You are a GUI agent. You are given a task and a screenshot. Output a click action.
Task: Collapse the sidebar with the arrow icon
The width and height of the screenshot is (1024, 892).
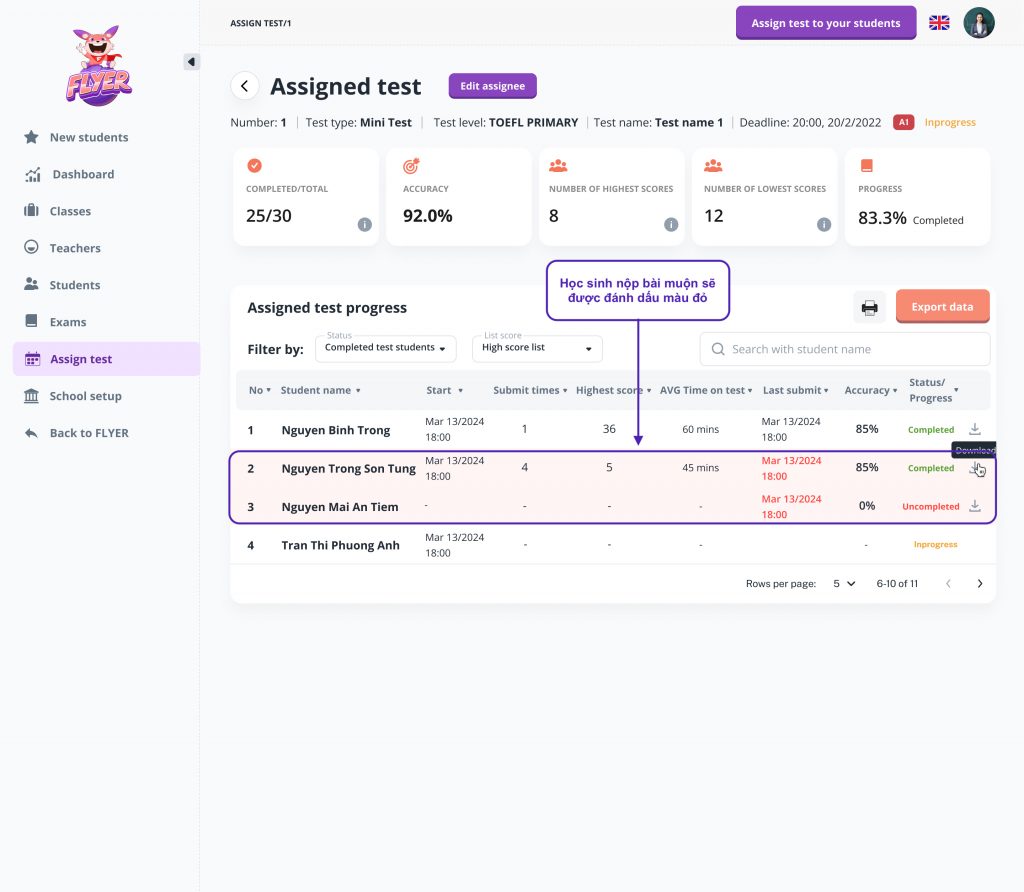pyautogui.click(x=192, y=62)
